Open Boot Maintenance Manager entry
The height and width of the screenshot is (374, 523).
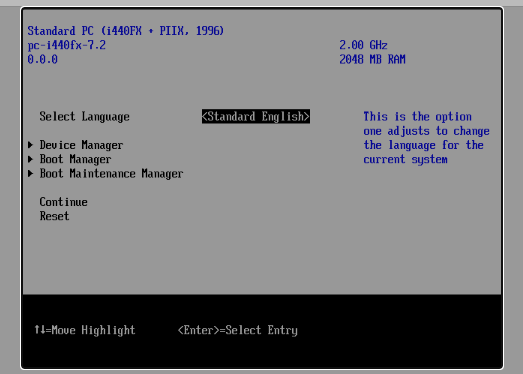click(111, 174)
